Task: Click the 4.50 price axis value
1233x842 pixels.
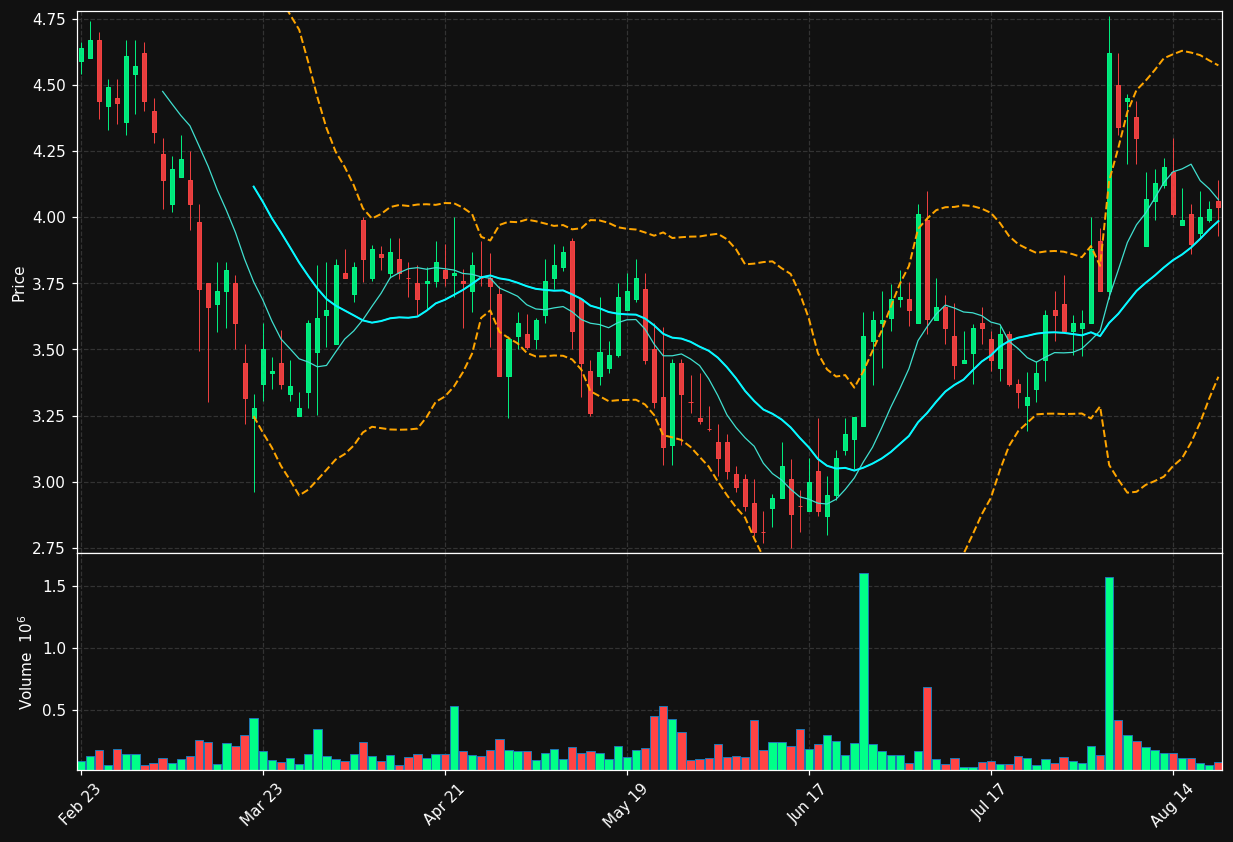Action: [51, 86]
